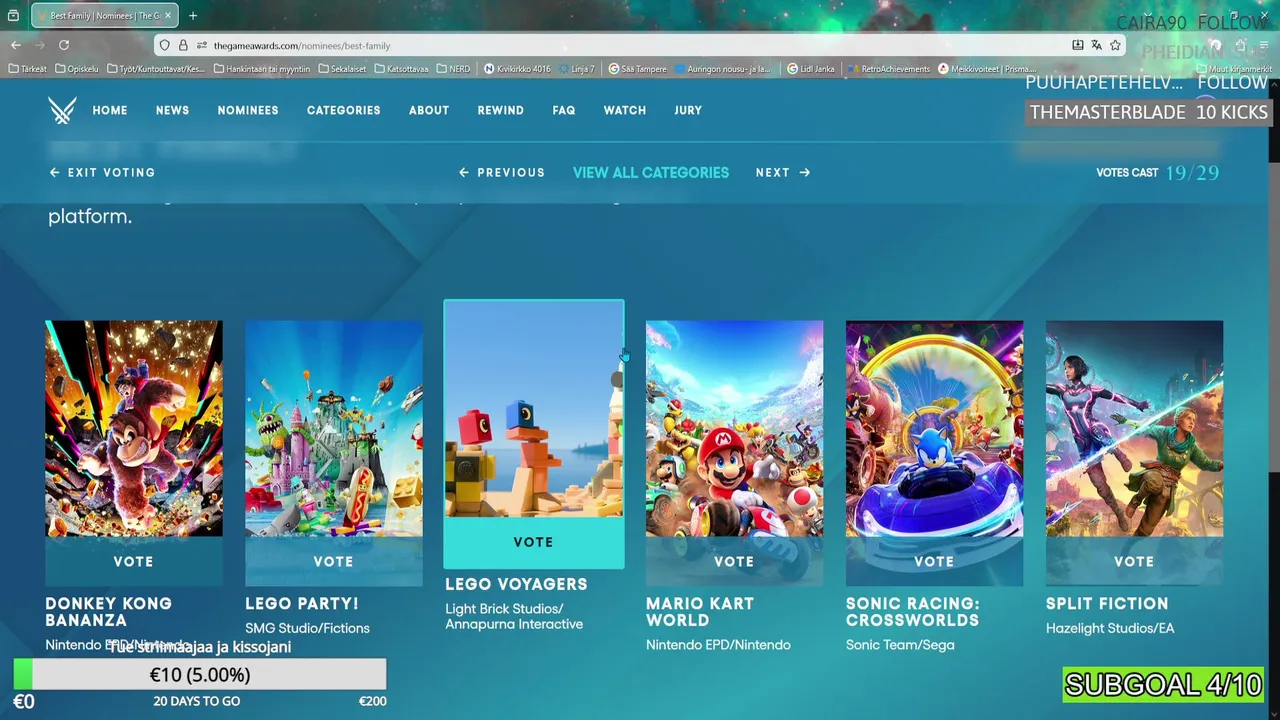
Task: Open the REWIND menu item
Action: click(x=500, y=110)
